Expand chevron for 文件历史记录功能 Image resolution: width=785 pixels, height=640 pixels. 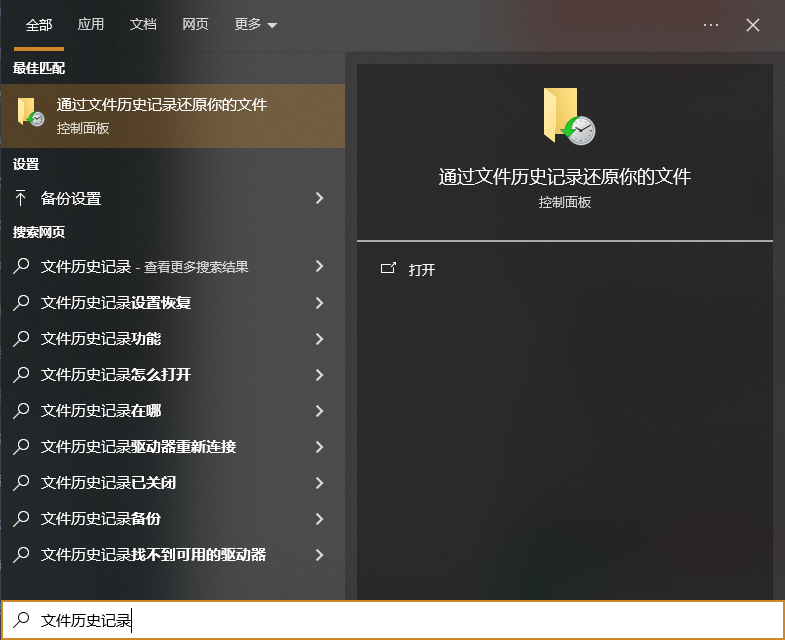319,339
